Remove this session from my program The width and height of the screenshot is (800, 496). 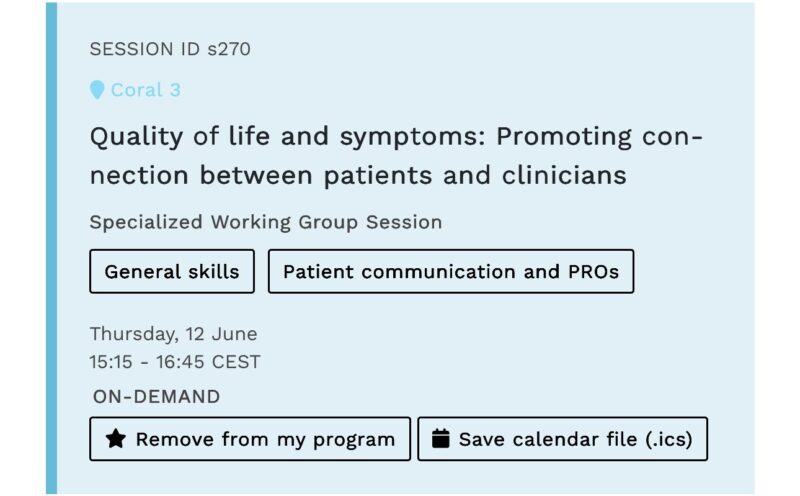[250, 439]
